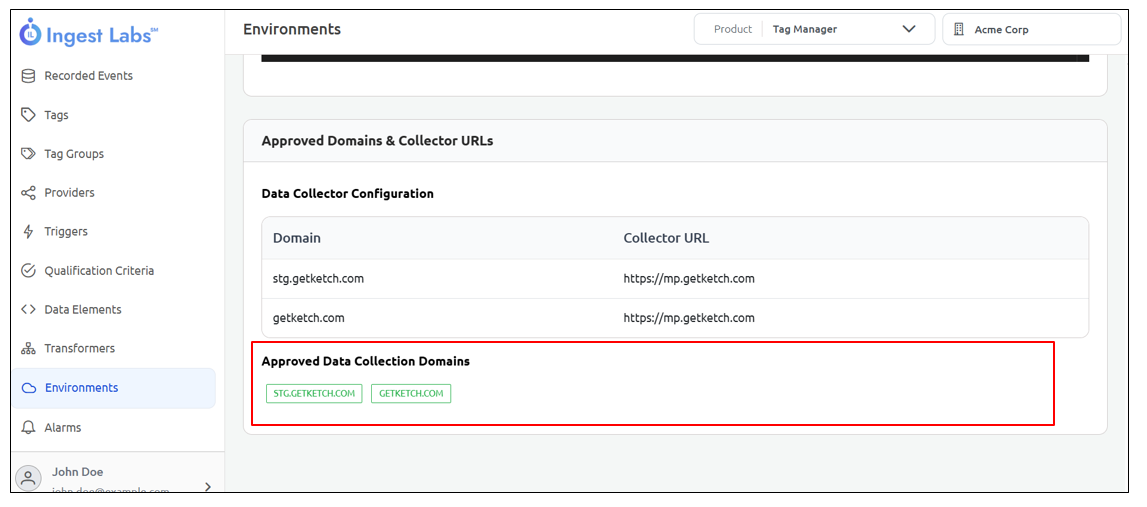Image resolution: width=1147 pixels, height=507 pixels.
Task: Click the Collector URL for getketch.com row
Action: [689, 318]
